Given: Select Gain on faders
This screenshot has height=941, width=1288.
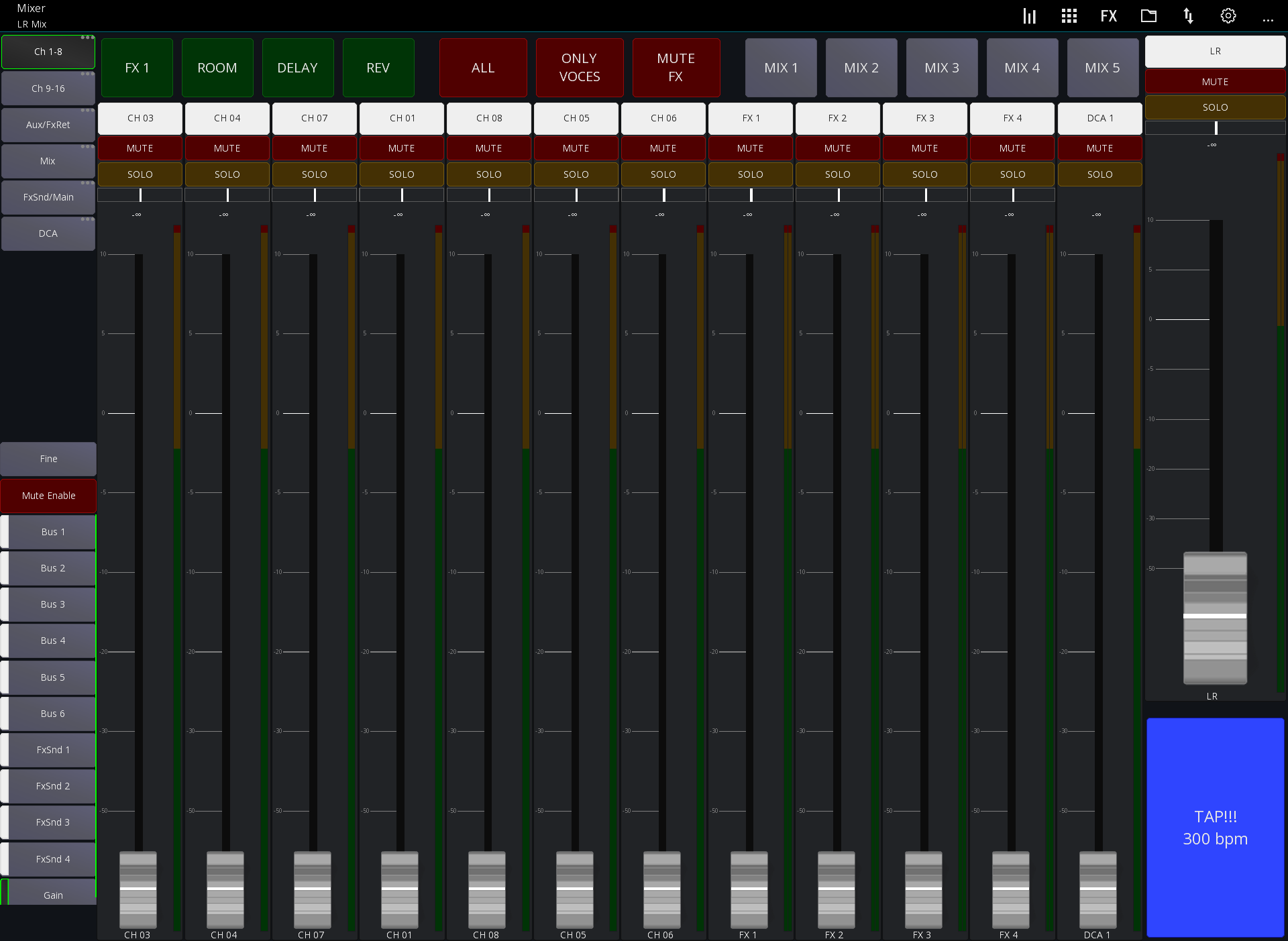Looking at the screenshot, I should [48, 893].
